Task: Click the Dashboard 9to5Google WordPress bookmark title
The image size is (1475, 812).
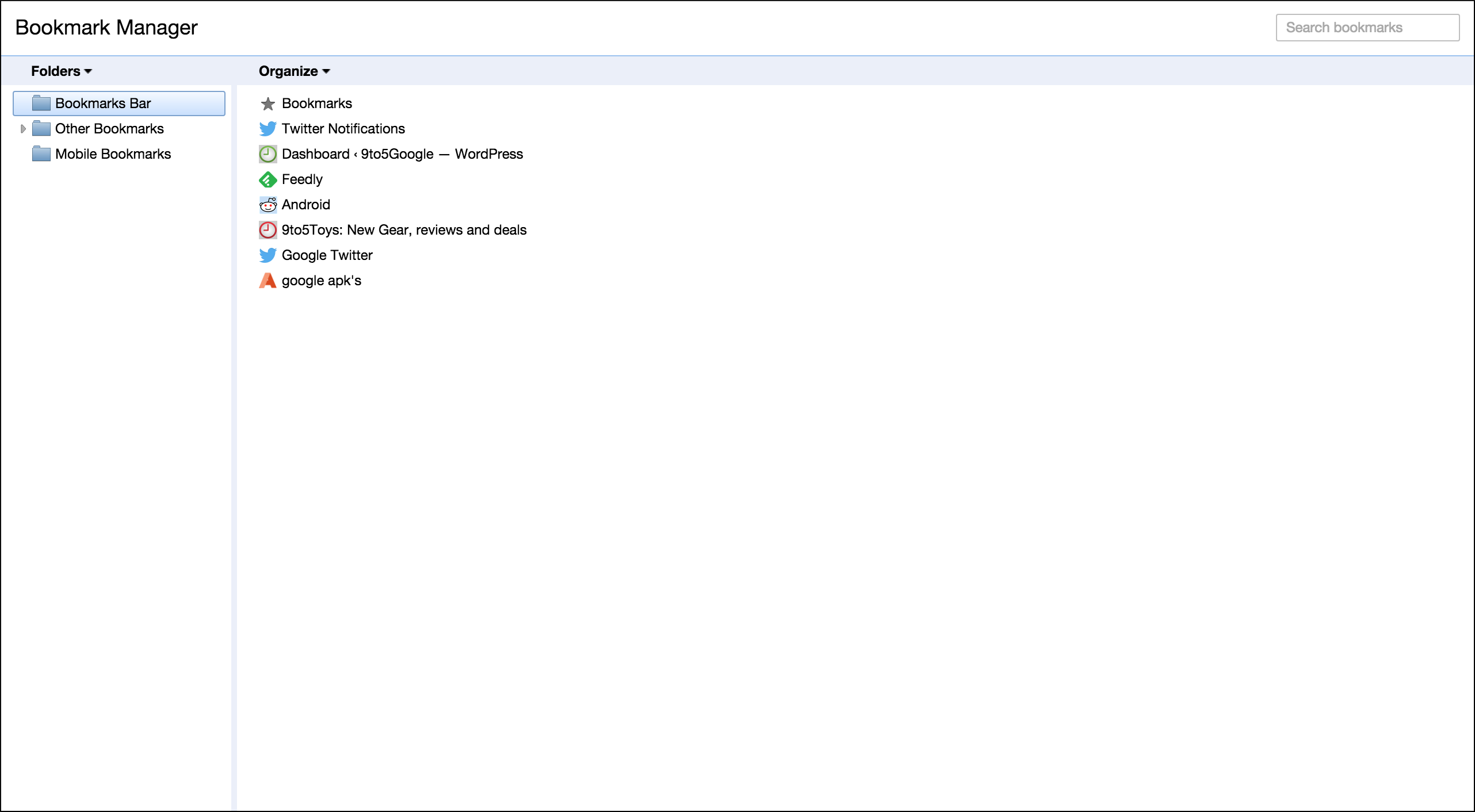Action: pos(402,154)
